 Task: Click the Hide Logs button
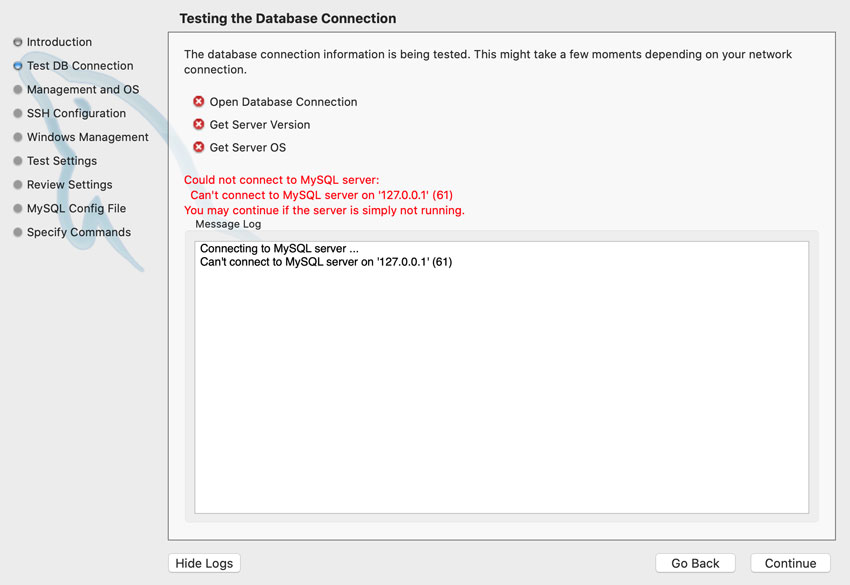(204, 563)
